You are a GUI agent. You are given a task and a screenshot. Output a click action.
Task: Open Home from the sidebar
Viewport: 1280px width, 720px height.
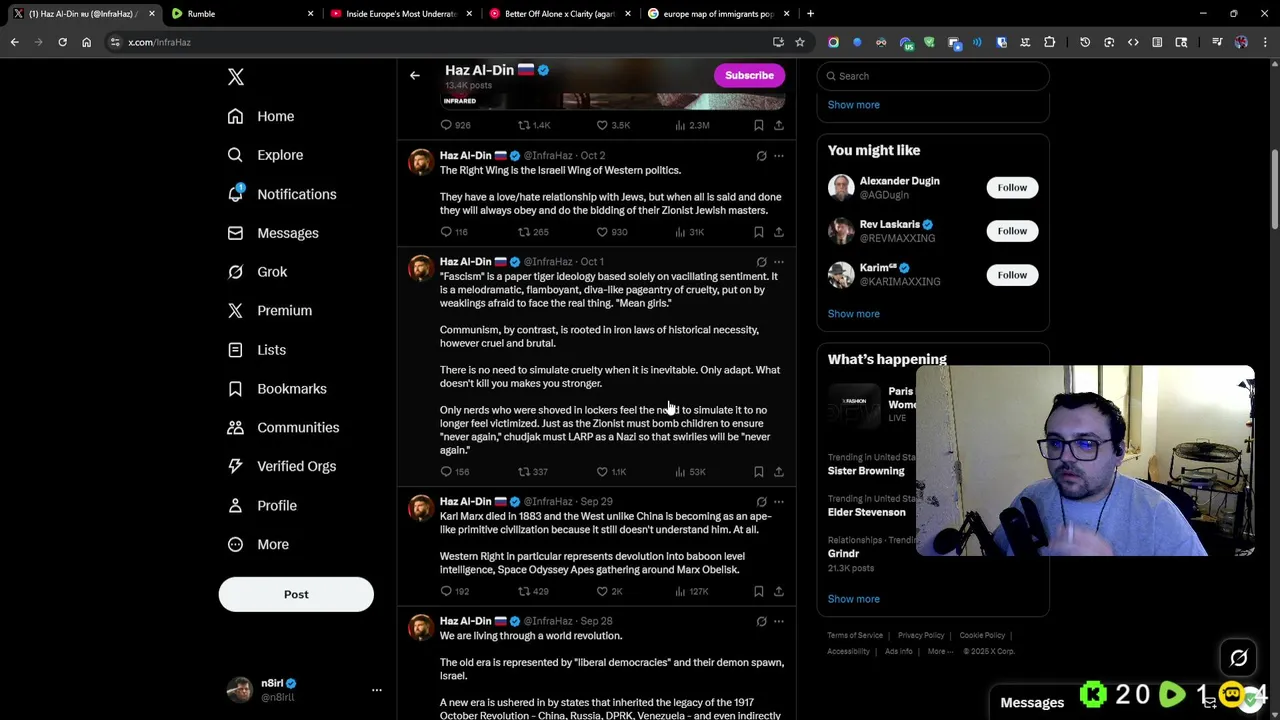tap(261, 116)
